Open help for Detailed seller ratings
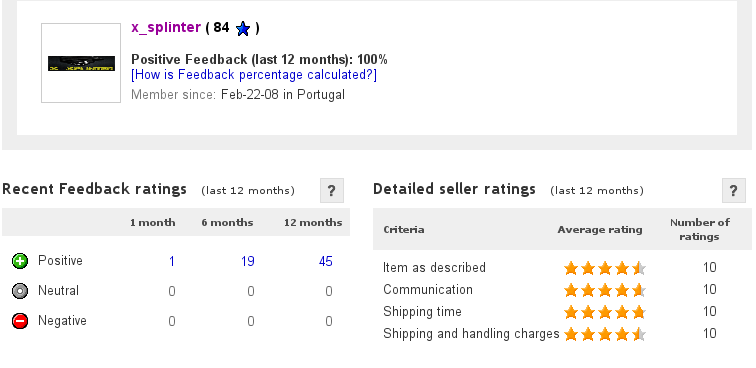The height and width of the screenshot is (368, 756). coord(734,191)
